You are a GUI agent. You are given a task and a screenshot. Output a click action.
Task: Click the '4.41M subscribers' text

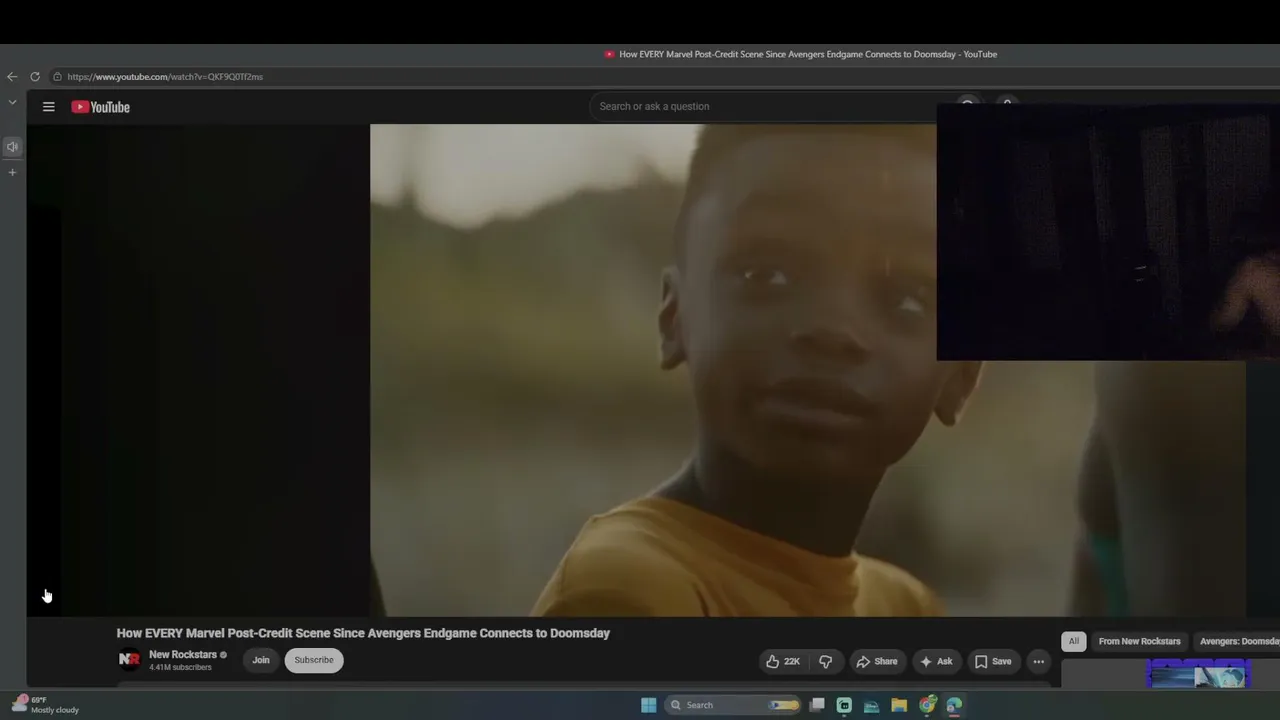point(180,667)
